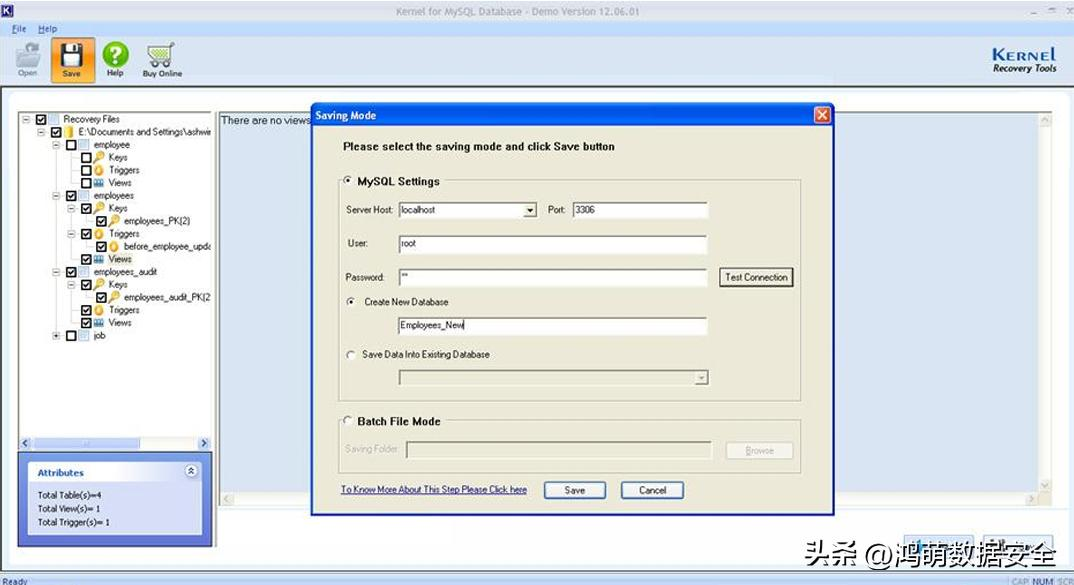This screenshot has width=1074, height=585.
Task: Click the Test Connection button
Action: pos(756,277)
